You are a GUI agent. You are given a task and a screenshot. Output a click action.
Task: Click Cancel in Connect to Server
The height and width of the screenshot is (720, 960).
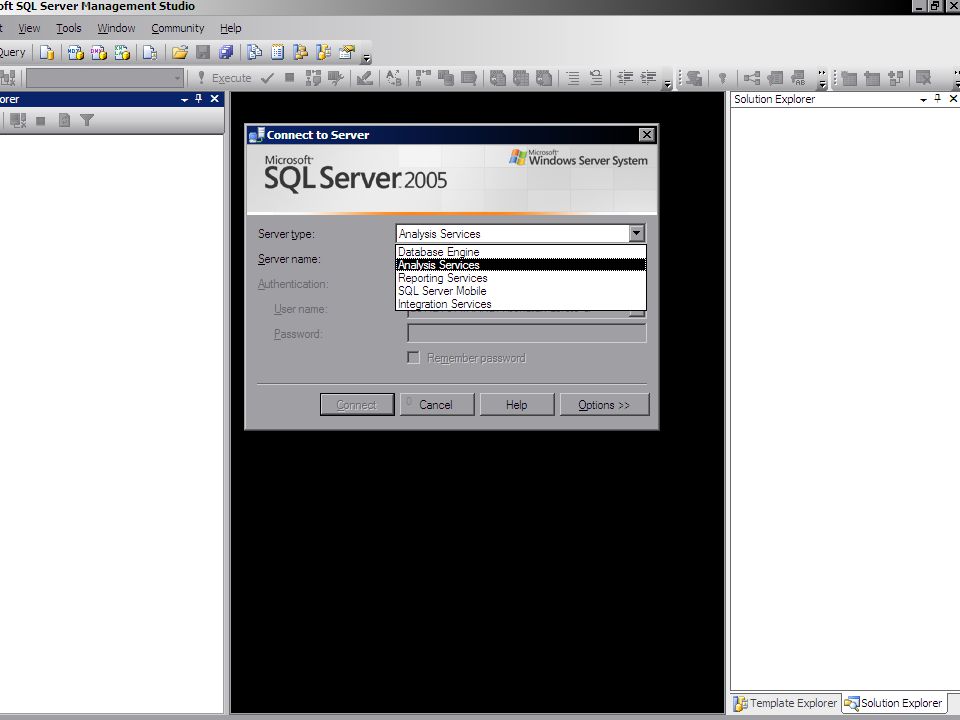[437, 405]
